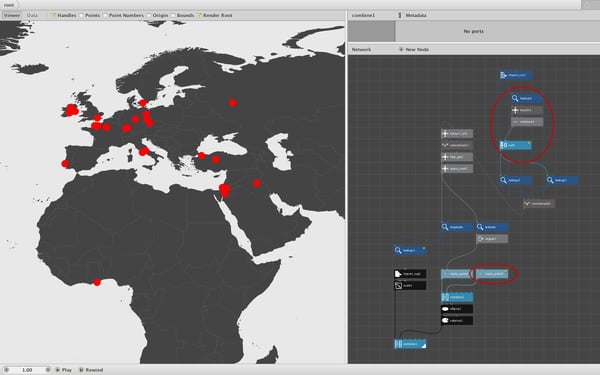Click the frame number field showing 1.00
Image resolution: width=600 pixels, height=375 pixels.
(27, 370)
